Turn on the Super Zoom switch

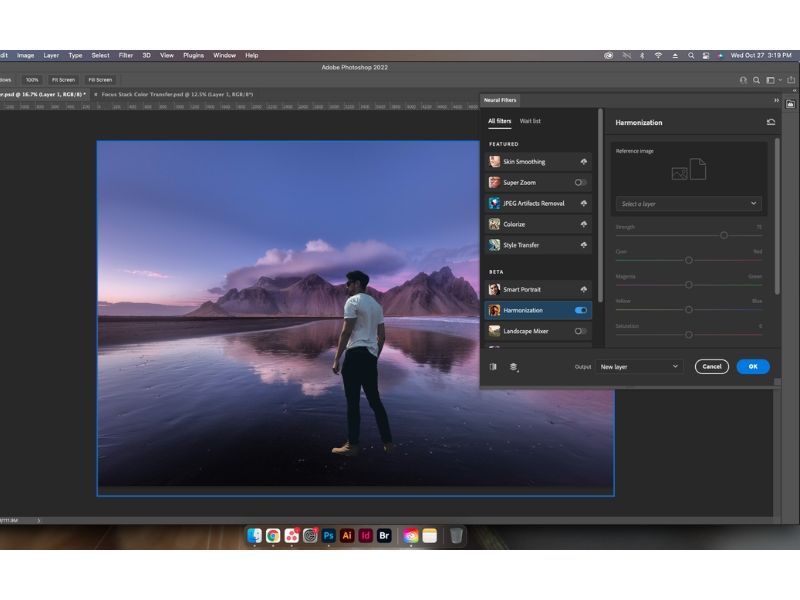(577, 182)
